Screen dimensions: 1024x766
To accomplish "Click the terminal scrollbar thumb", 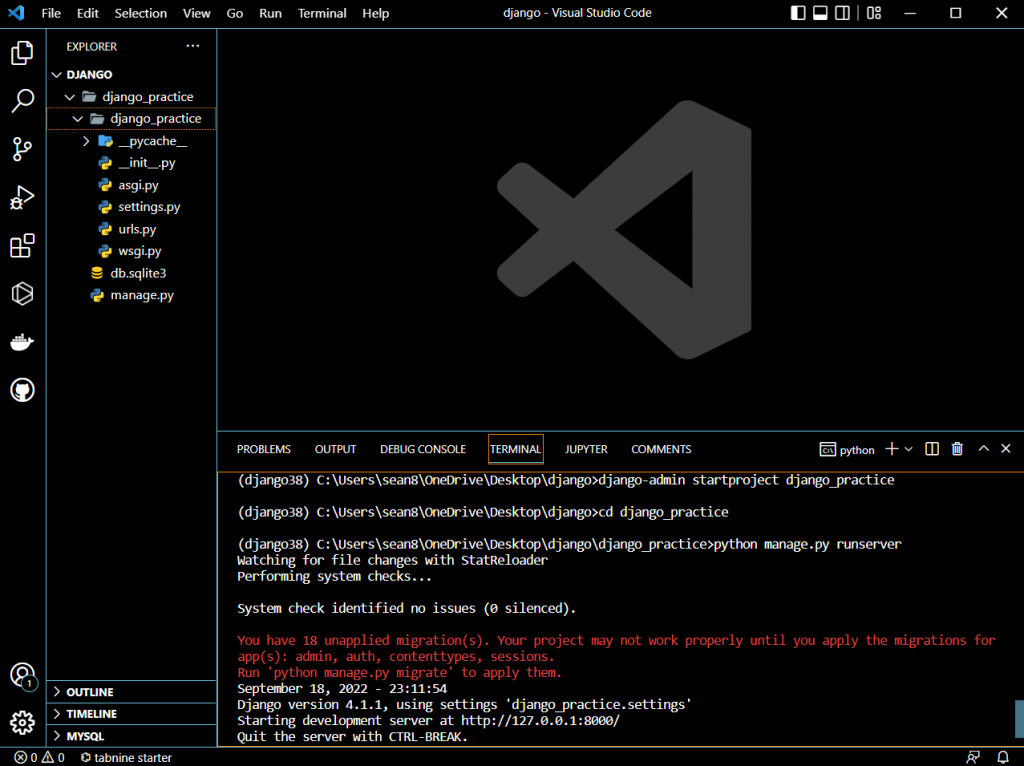I will [x=1019, y=719].
